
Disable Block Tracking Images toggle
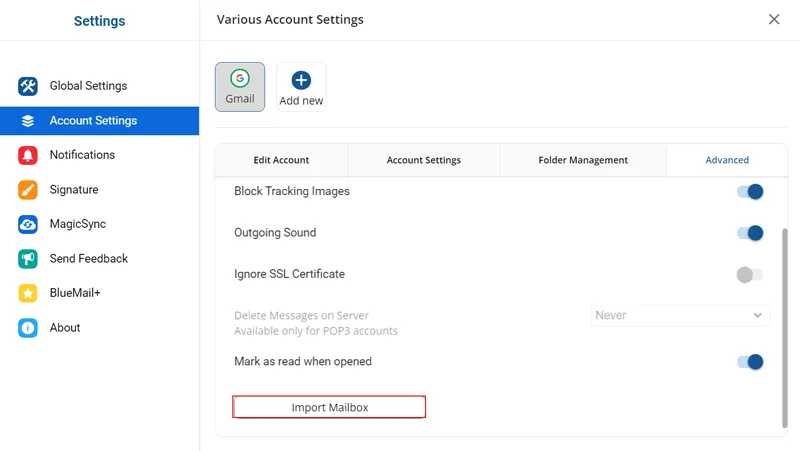750,191
